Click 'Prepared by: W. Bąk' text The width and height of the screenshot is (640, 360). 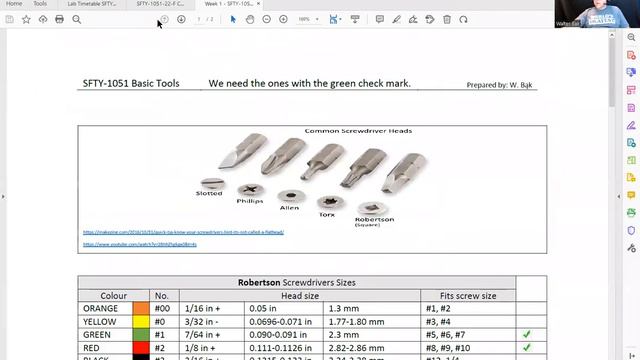point(499,85)
